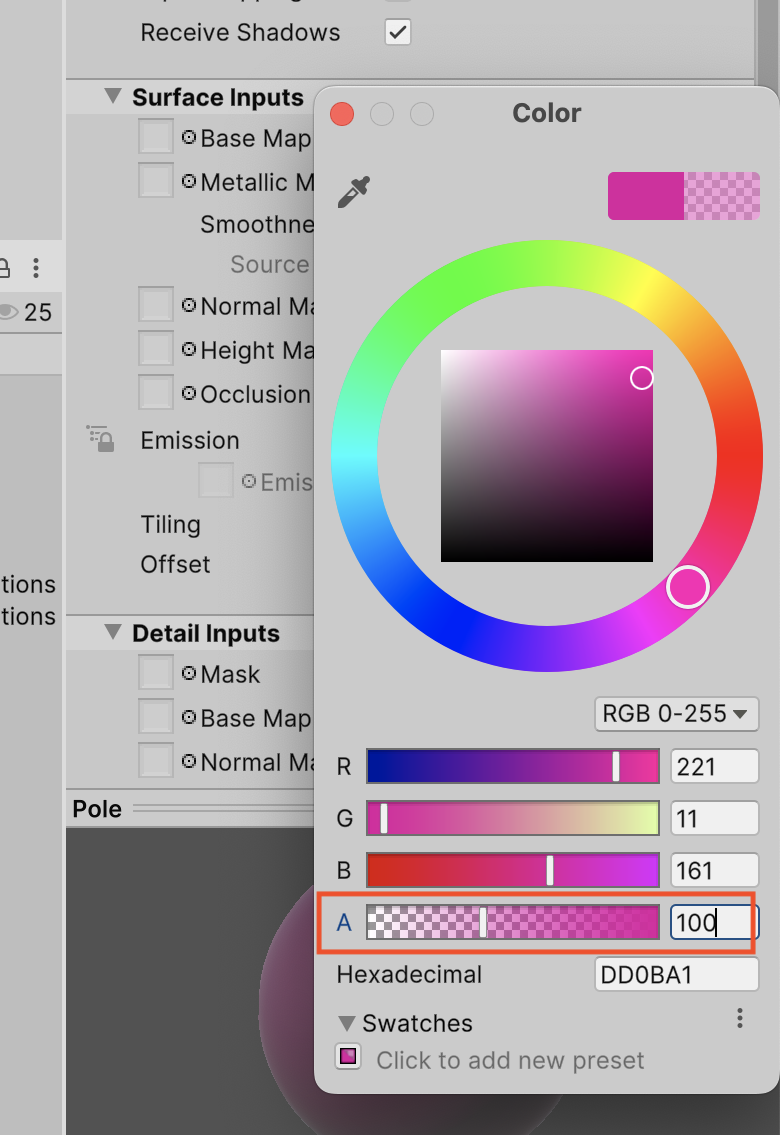Viewport: 780px width, 1135px height.
Task: Collapse the Detail Inputs section
Action: pyautogui.click(x=113, y=634)
